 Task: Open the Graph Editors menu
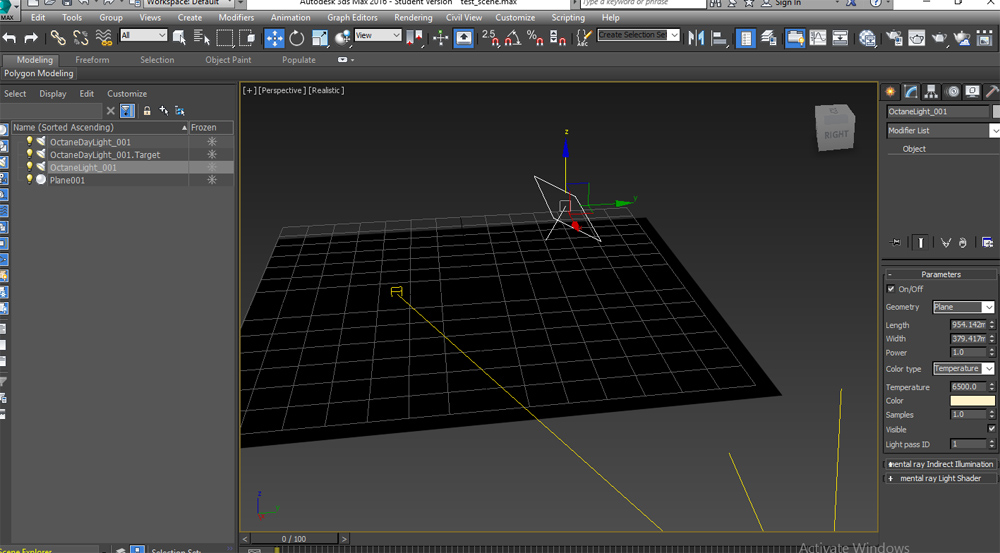click(x=352, y=17)
